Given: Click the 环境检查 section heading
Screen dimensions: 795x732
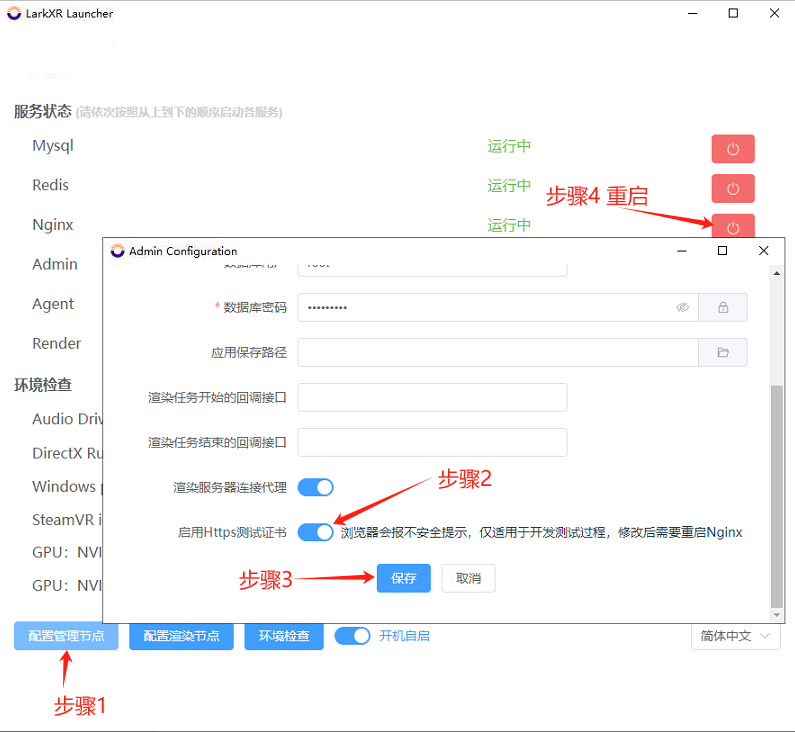Looking at the screenshot, I should pyautogui.click(x=43, y=385).
